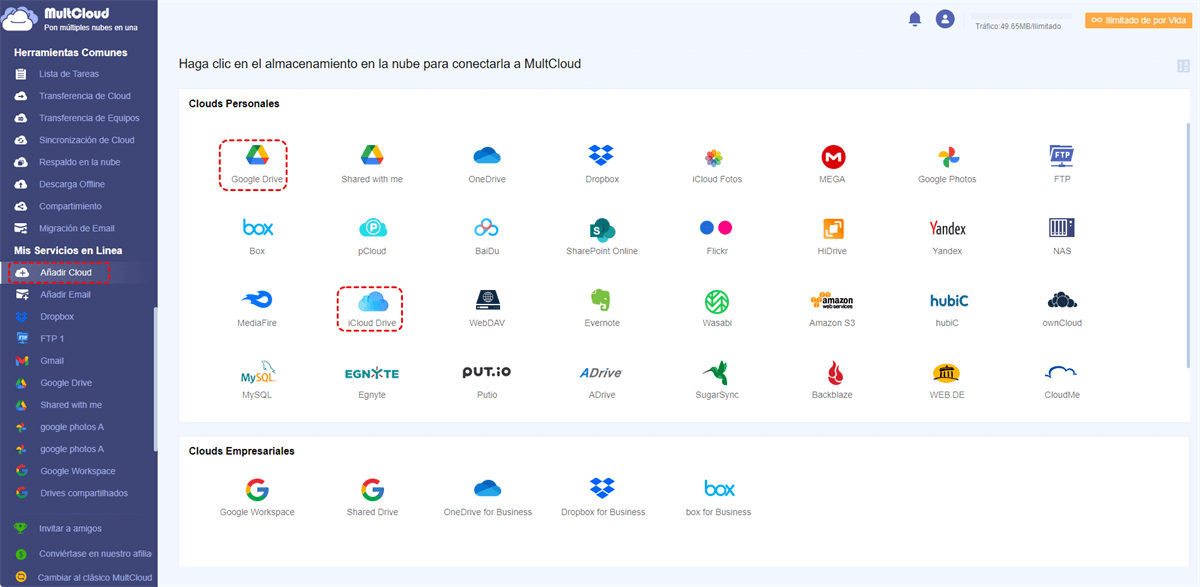Add a NAS storage
The height and width of the screenshot is (587, 1200).
pos(1062,237)
